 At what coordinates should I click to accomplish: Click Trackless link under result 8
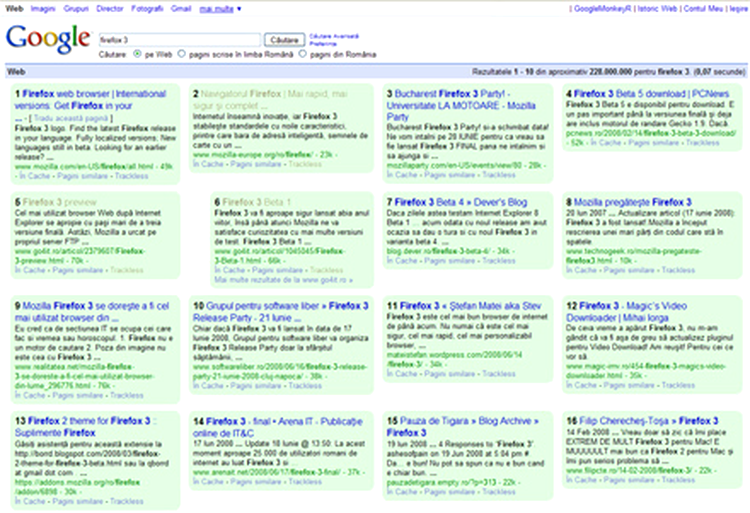coord(678,271)
